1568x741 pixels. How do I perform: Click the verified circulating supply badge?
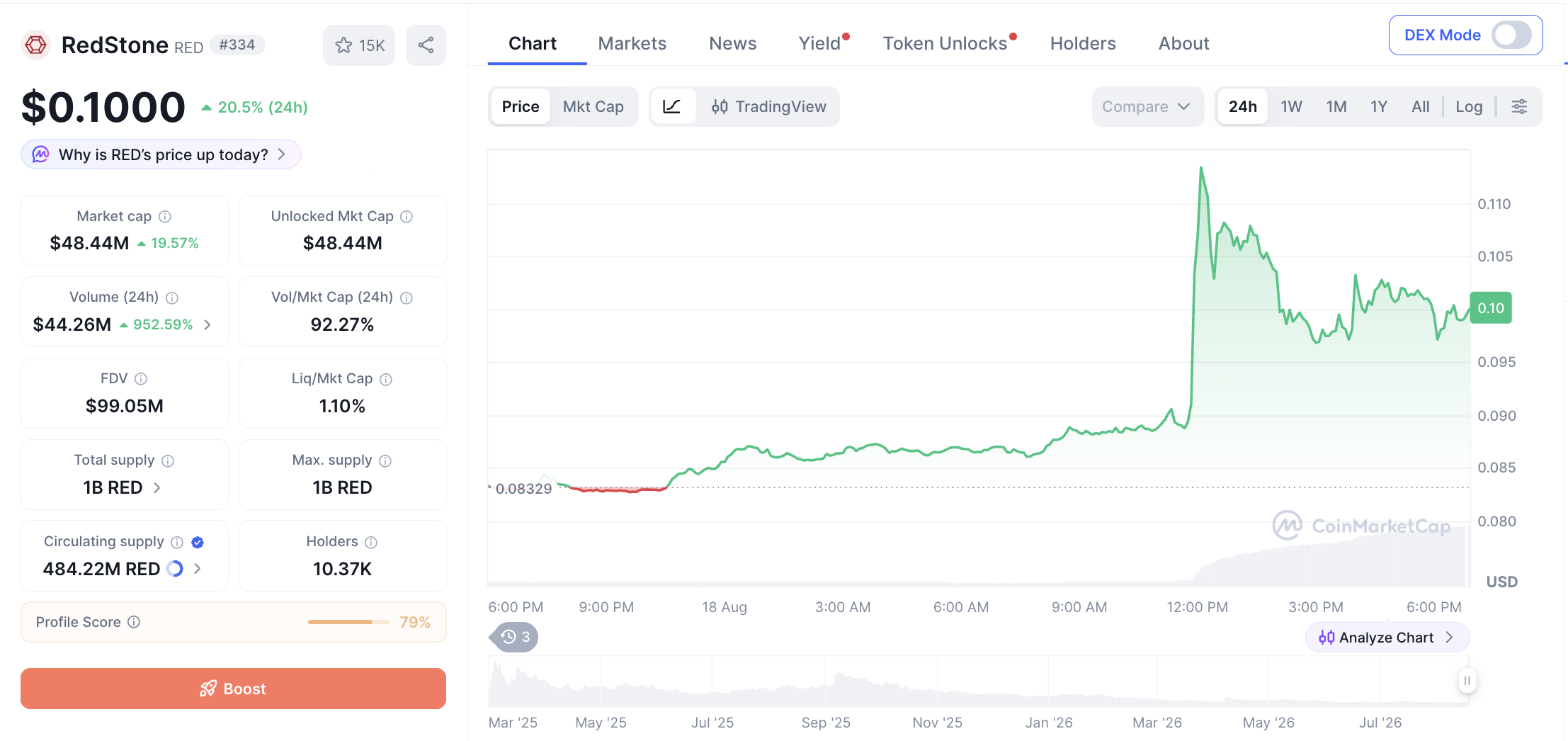[198, 542]
